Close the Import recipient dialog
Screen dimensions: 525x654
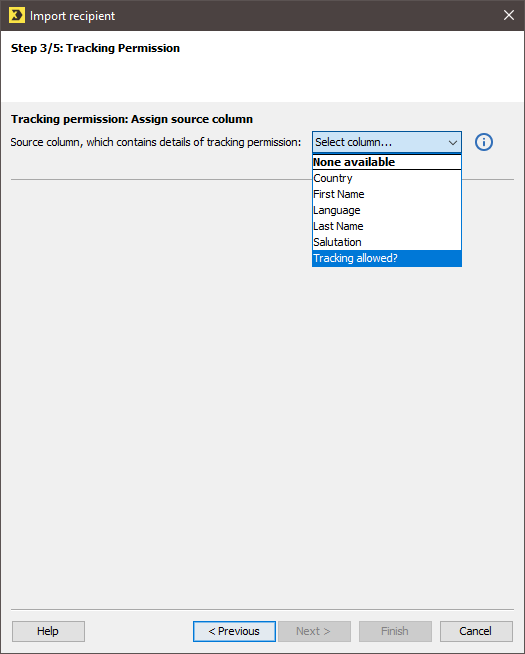(508, 15)
